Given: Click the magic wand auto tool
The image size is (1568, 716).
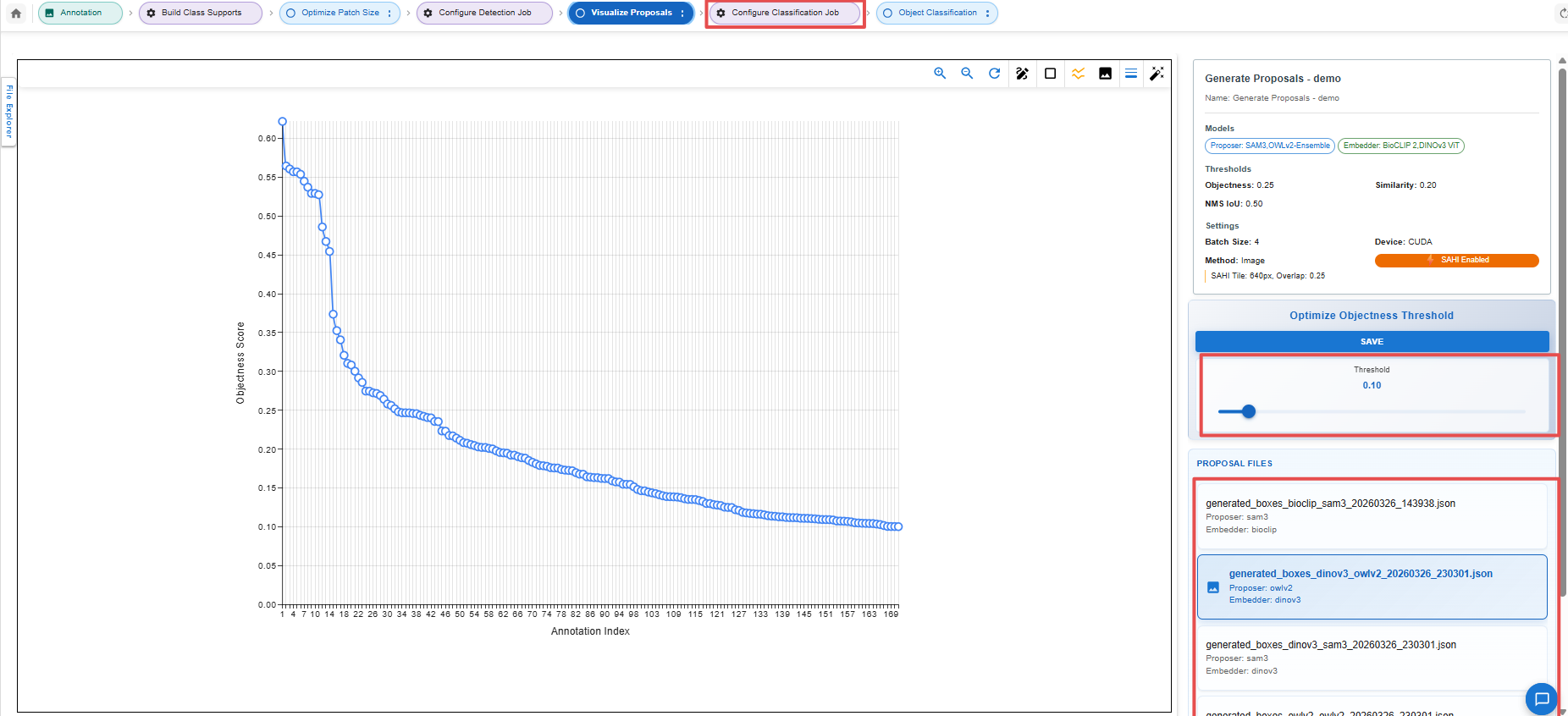Looking at the screenshot, I should (1157, 74).
